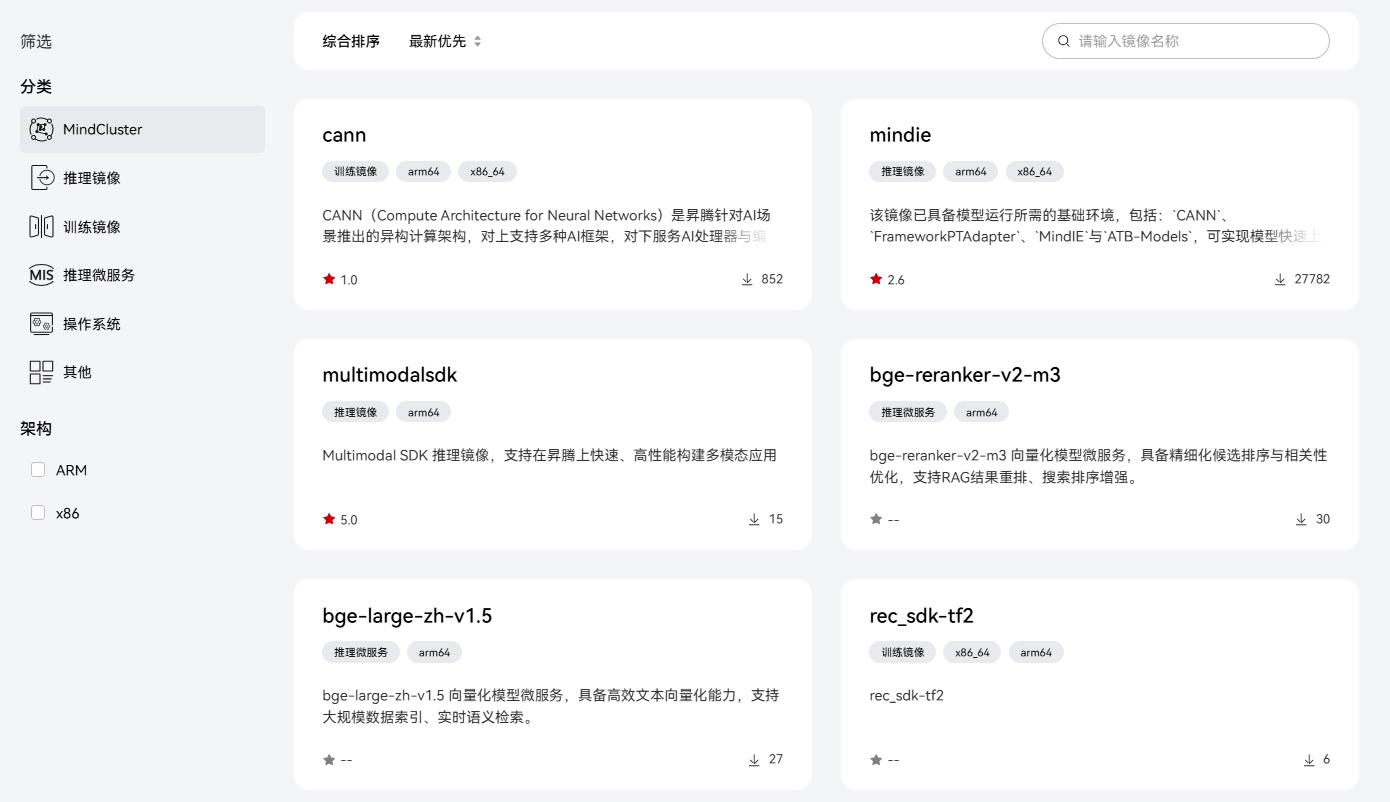
Task: Click the download icon on rec_sdk-tf2 card
Action: (x=1309, y=760)
